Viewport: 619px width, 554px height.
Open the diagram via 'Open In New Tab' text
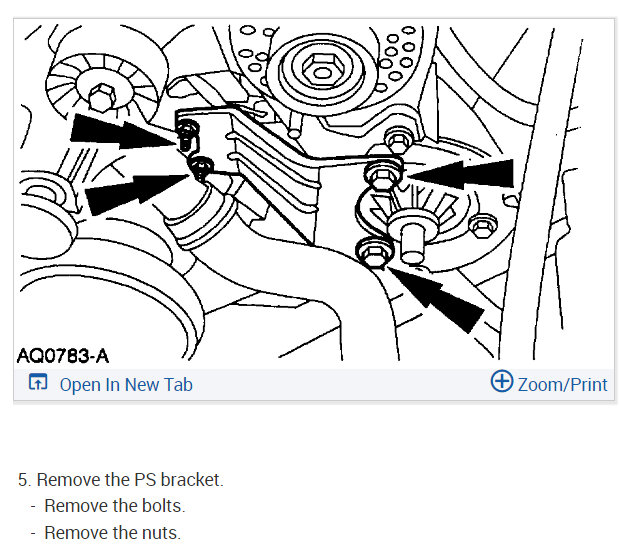point(126,385)
